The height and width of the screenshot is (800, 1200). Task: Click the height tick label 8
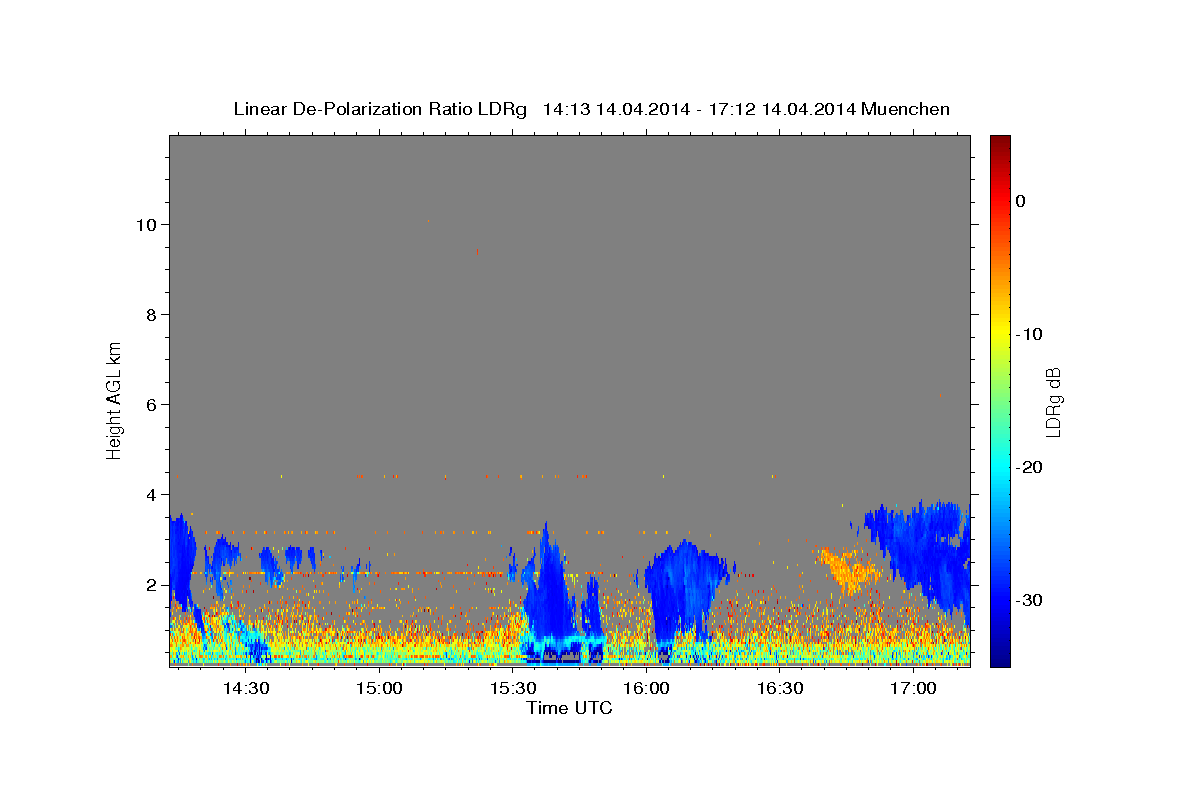click(x=153, y=315)
